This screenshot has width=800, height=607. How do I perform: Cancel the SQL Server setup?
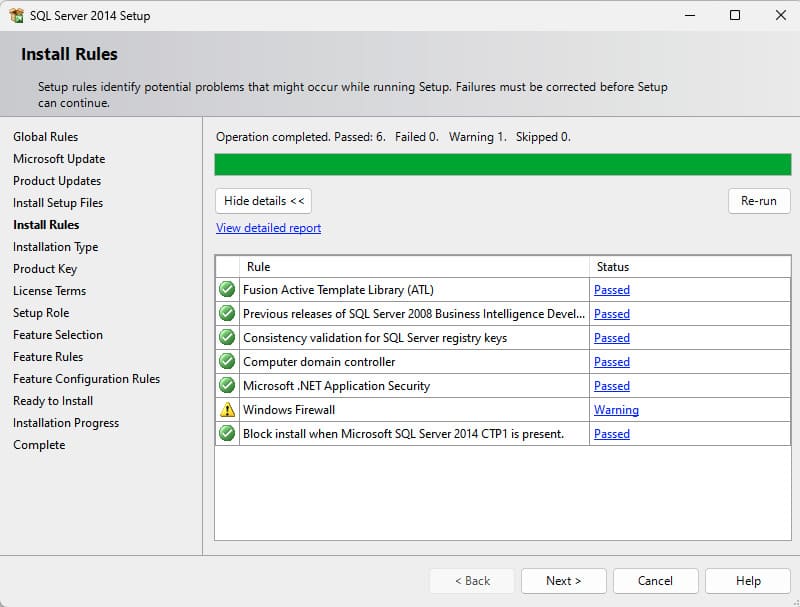655,581
